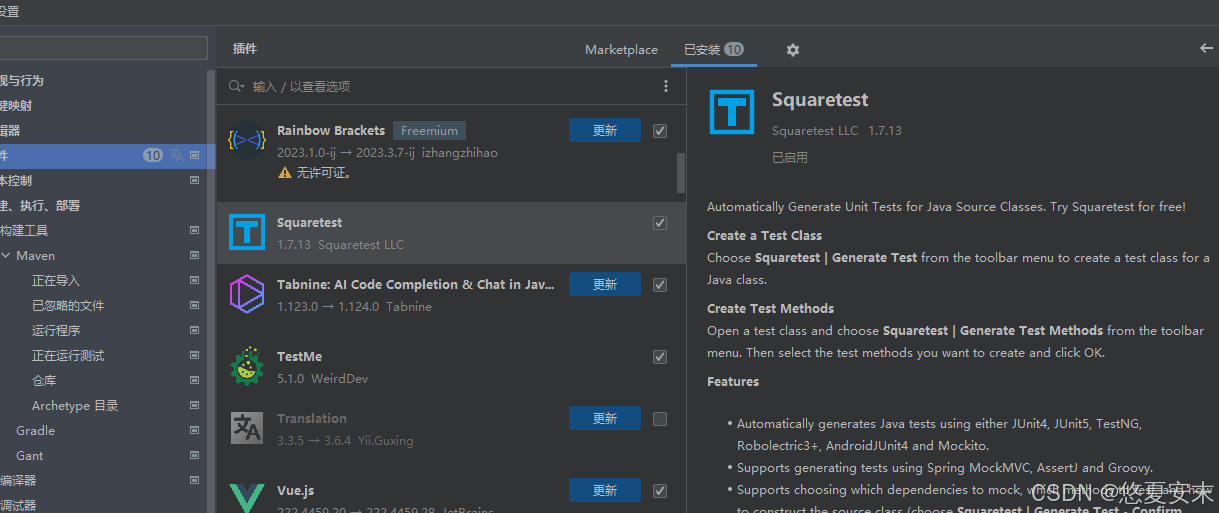Open the plugin settings gear menu
The image size is (1219, 513).
(793, 50)
